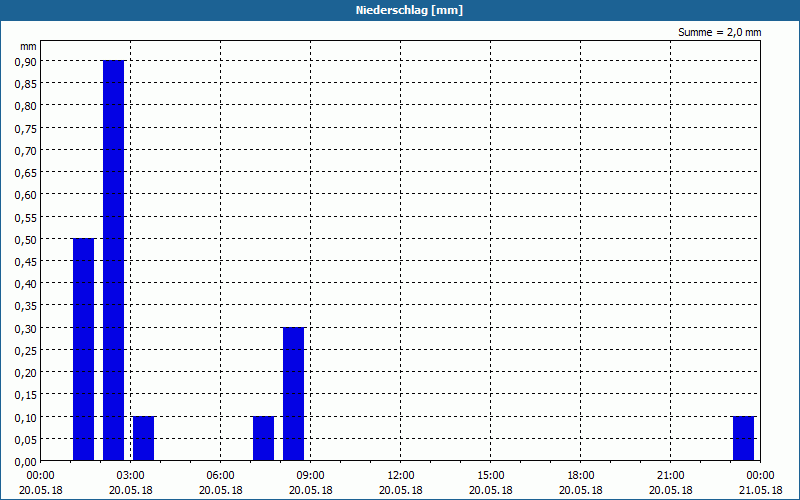The height and width of the screenshot is (500, 800).
Task: Select the 0,10 mm bar beside the 0,30 bar
Action: (263, 438)
